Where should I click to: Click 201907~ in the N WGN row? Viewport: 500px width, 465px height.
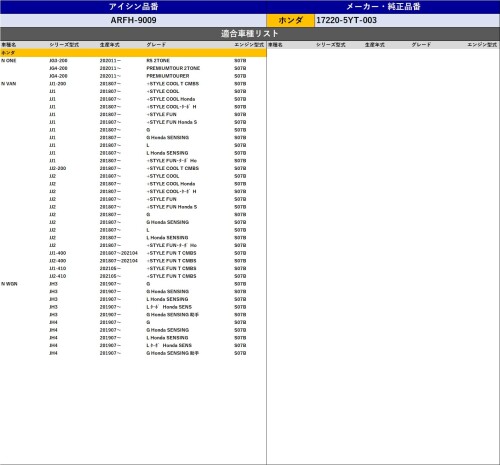[110, 284]
